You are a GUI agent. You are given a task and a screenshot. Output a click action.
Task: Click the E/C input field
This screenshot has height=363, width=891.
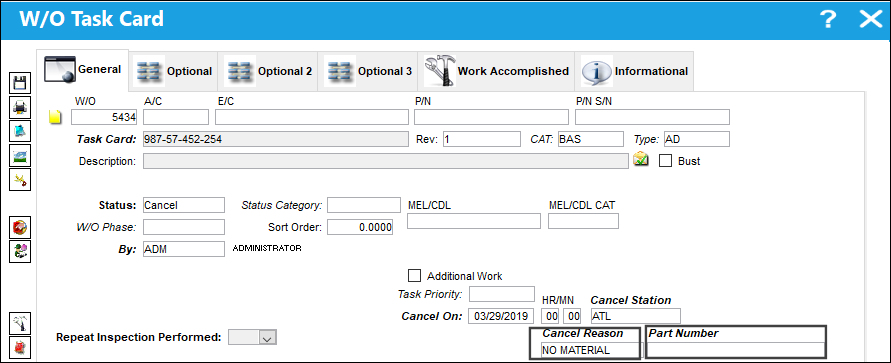(x=312, y=118)
